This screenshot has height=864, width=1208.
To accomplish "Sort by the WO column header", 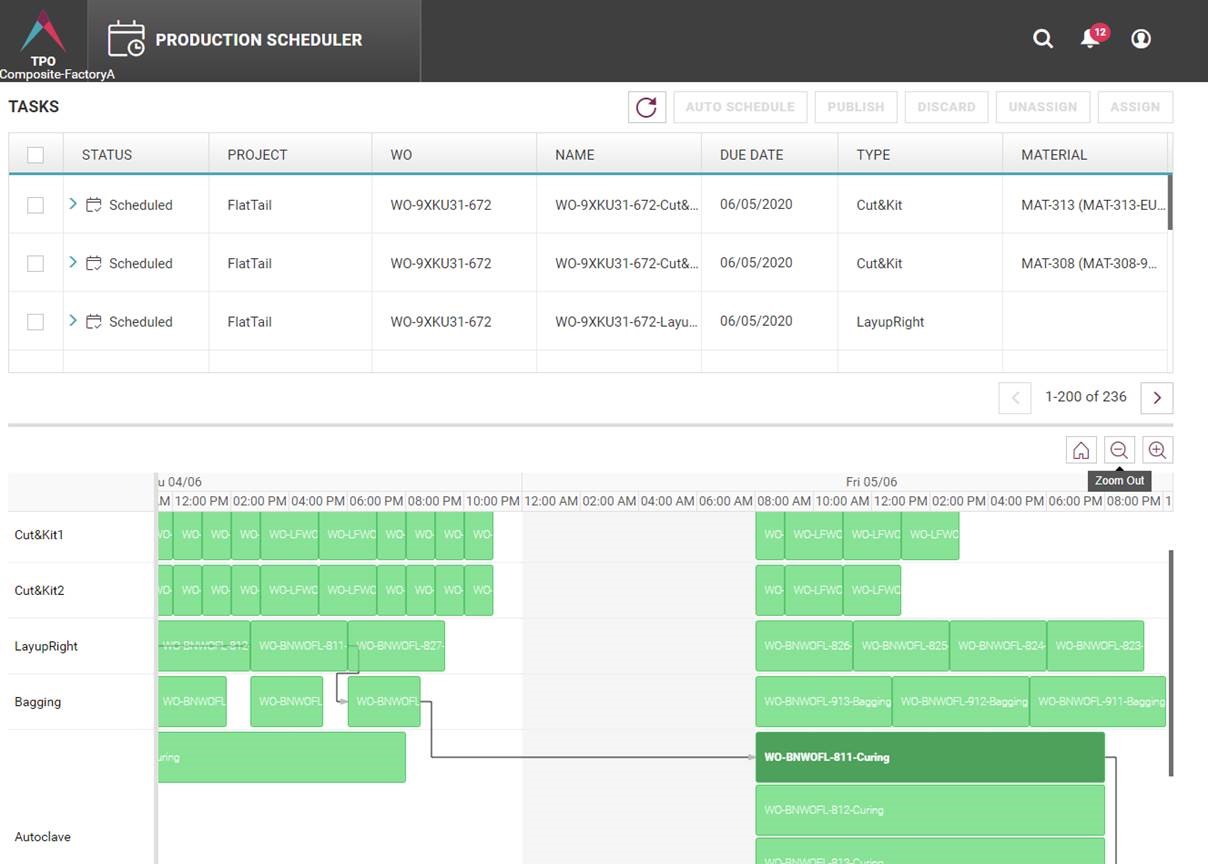I will tap(401, 155).
